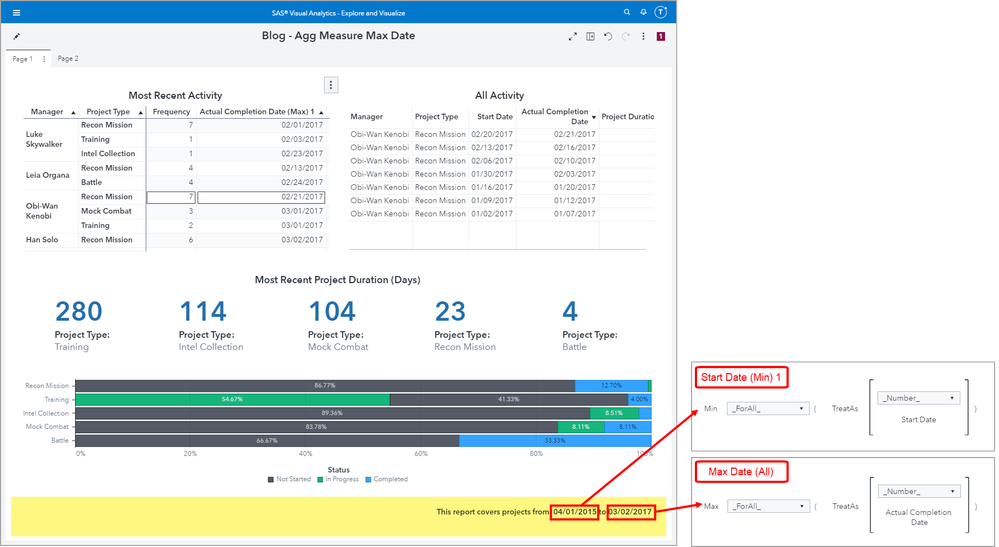Click Recon Mission 86.77% bar segment
This screenshot has width=999, height=547.
point(325,386)
